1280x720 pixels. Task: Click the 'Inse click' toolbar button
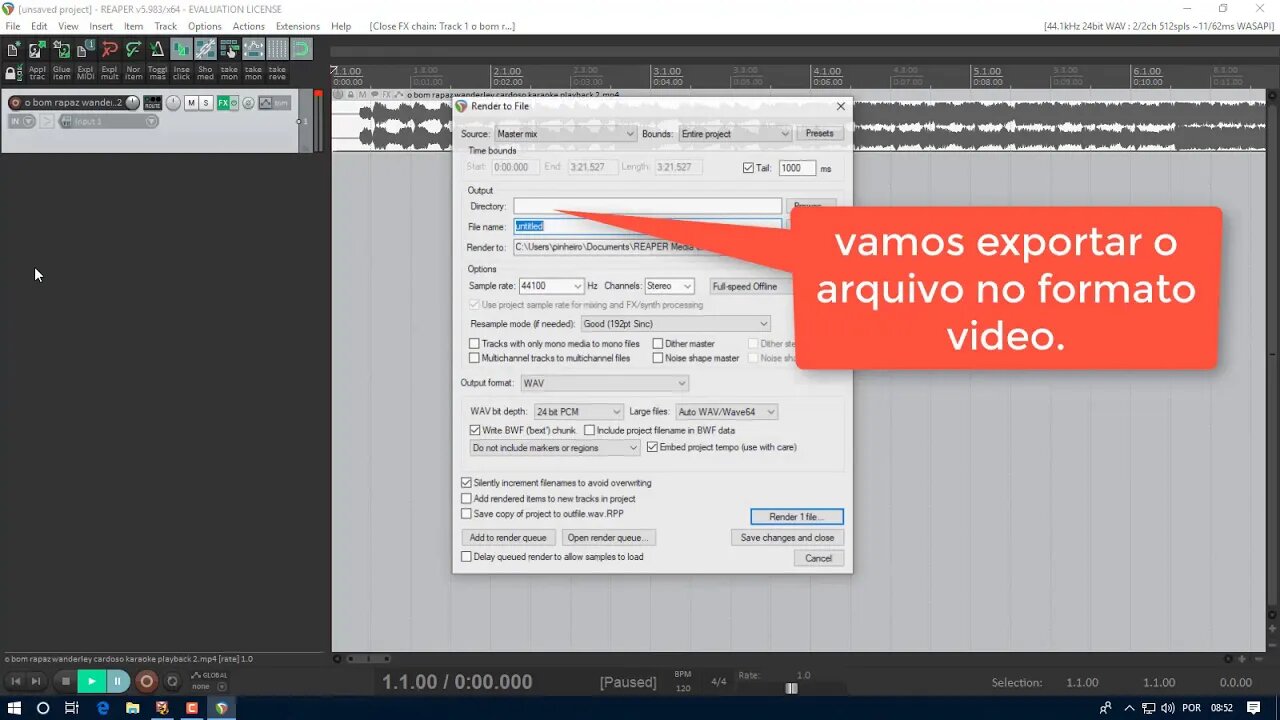(x=181, y=73)
